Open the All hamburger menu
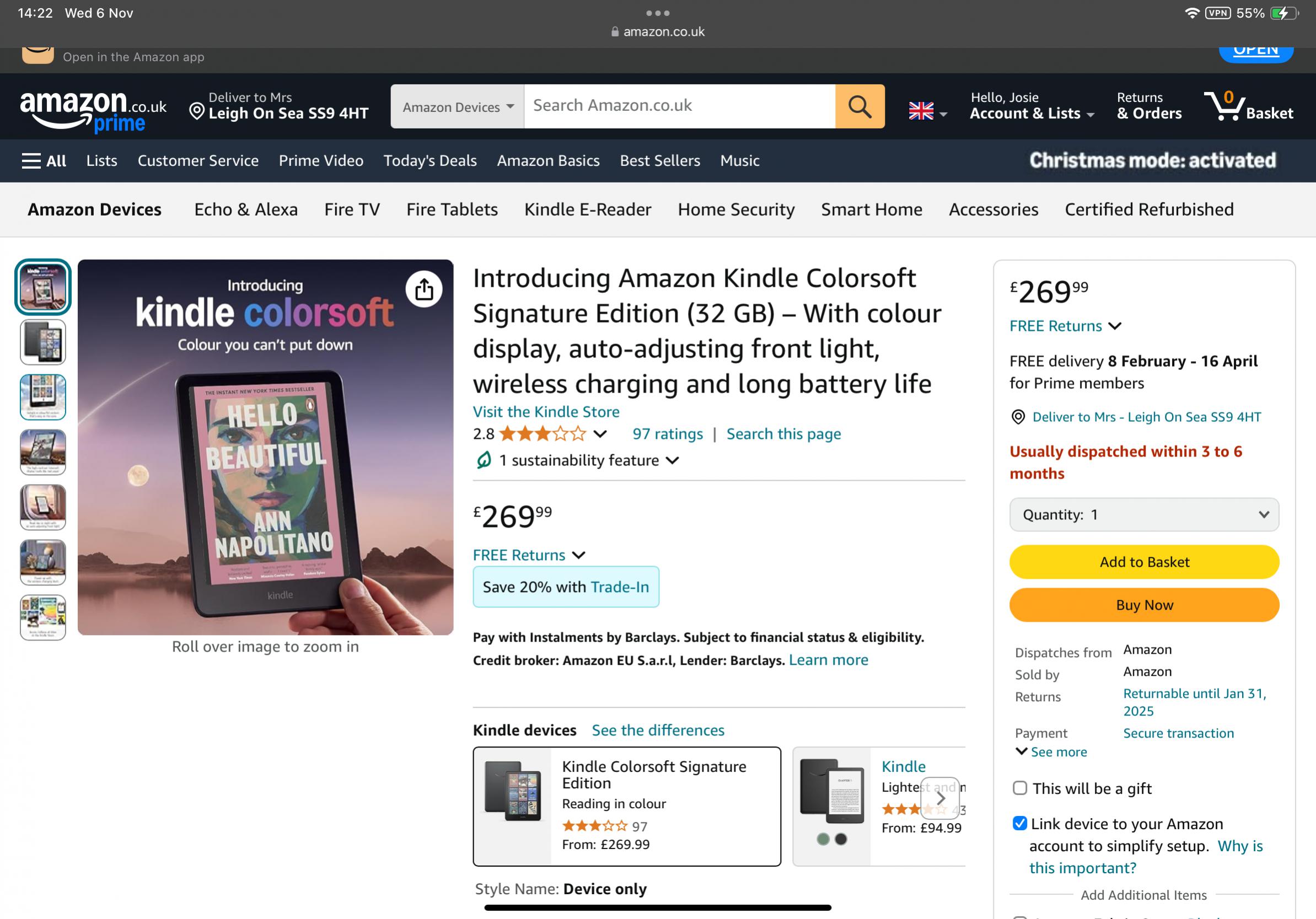This screenshot has height=919, width=1316. click(x=44, y=161)
